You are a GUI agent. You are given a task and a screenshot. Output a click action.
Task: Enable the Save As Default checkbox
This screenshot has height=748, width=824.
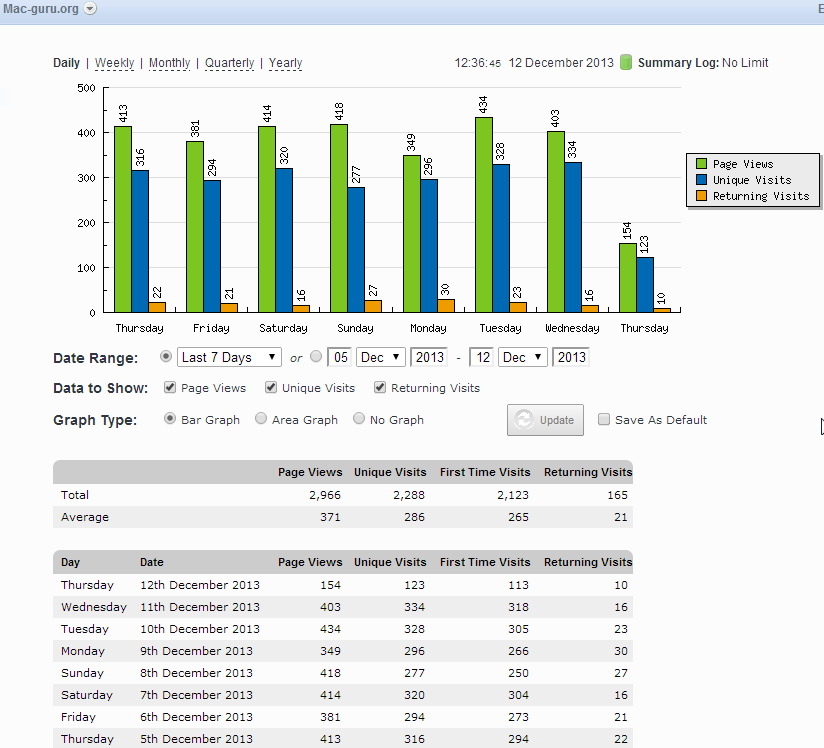point(604,419)
